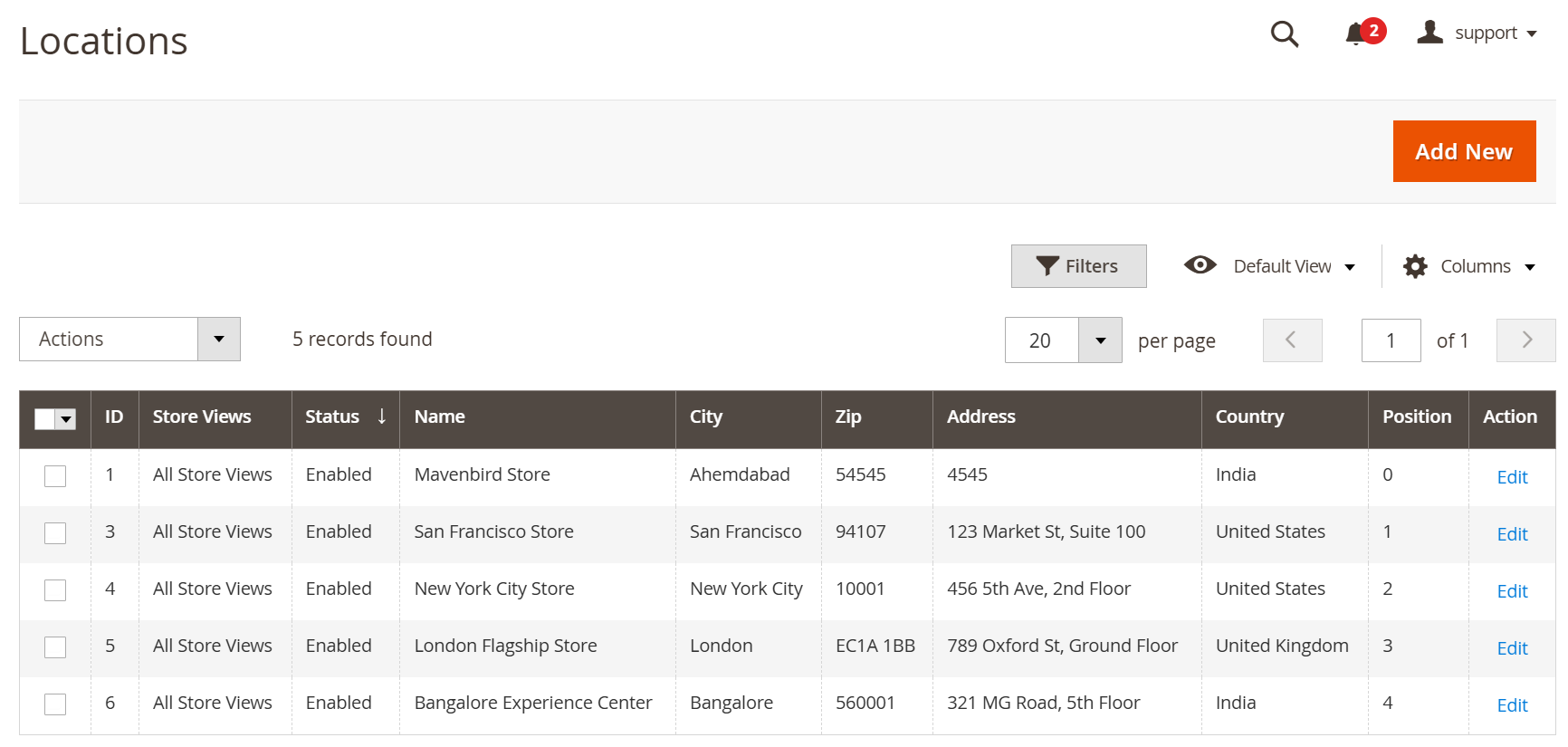The image size is (1568, 747).
Task: Edit the London Flagship Store location
Action: (1512, 648)
